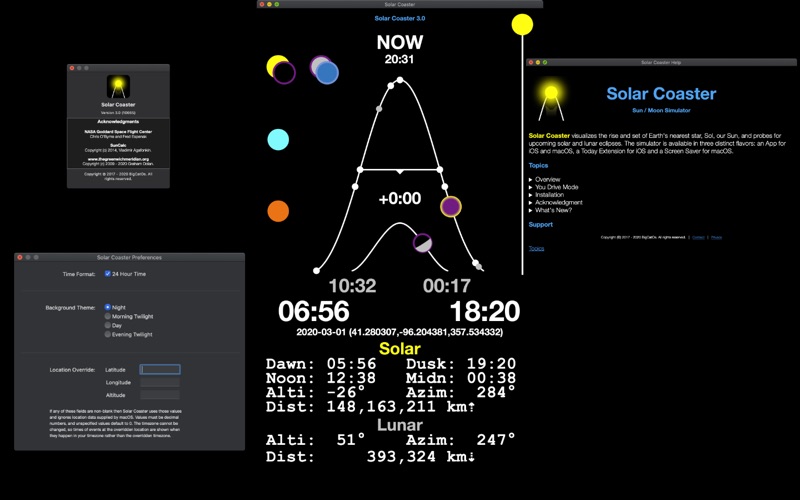Click the cyan circle in main window
This screenshot has height=500, width=800.
tap(278, 139)
